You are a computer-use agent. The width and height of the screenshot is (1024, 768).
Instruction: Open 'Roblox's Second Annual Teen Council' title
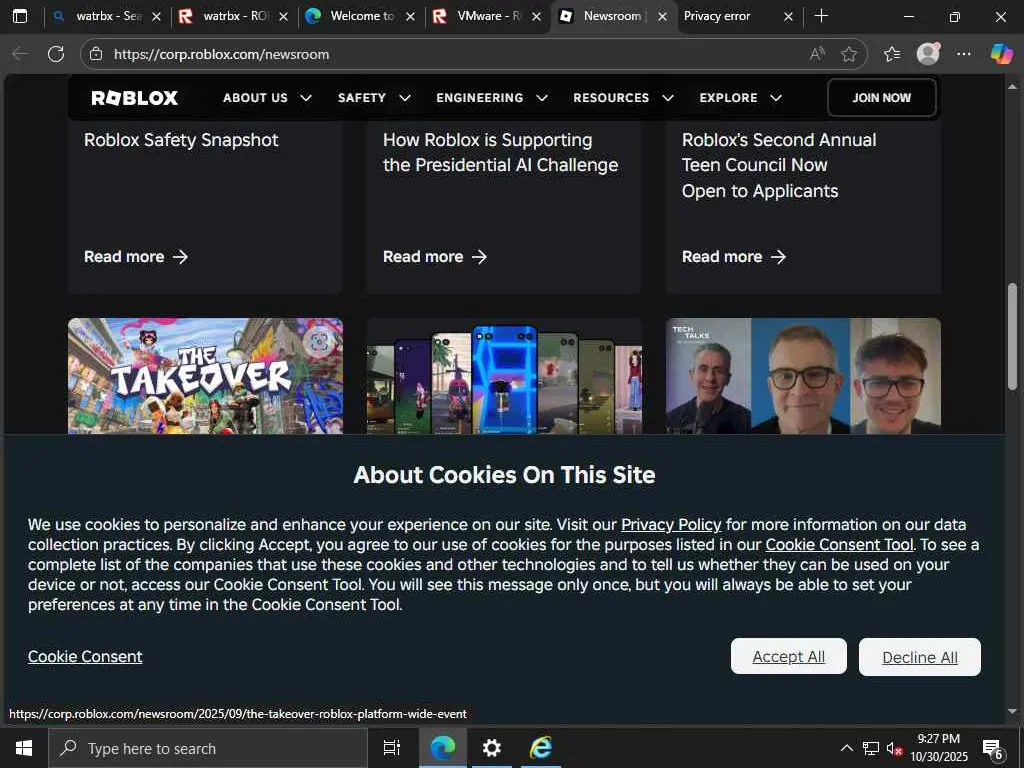coord(779,165)
